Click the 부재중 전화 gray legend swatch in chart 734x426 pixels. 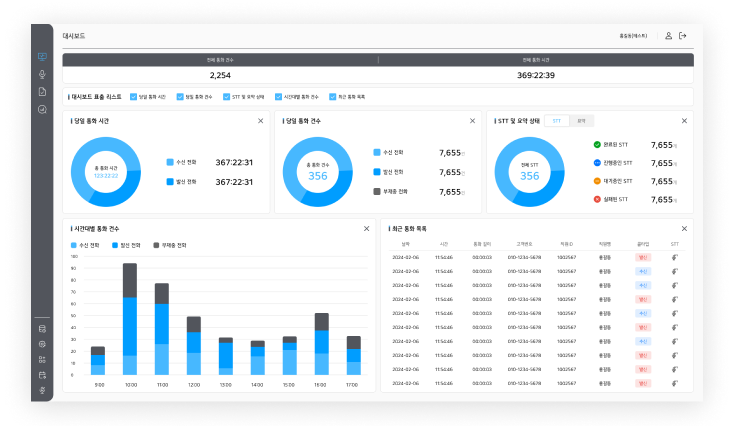point(157,244)
